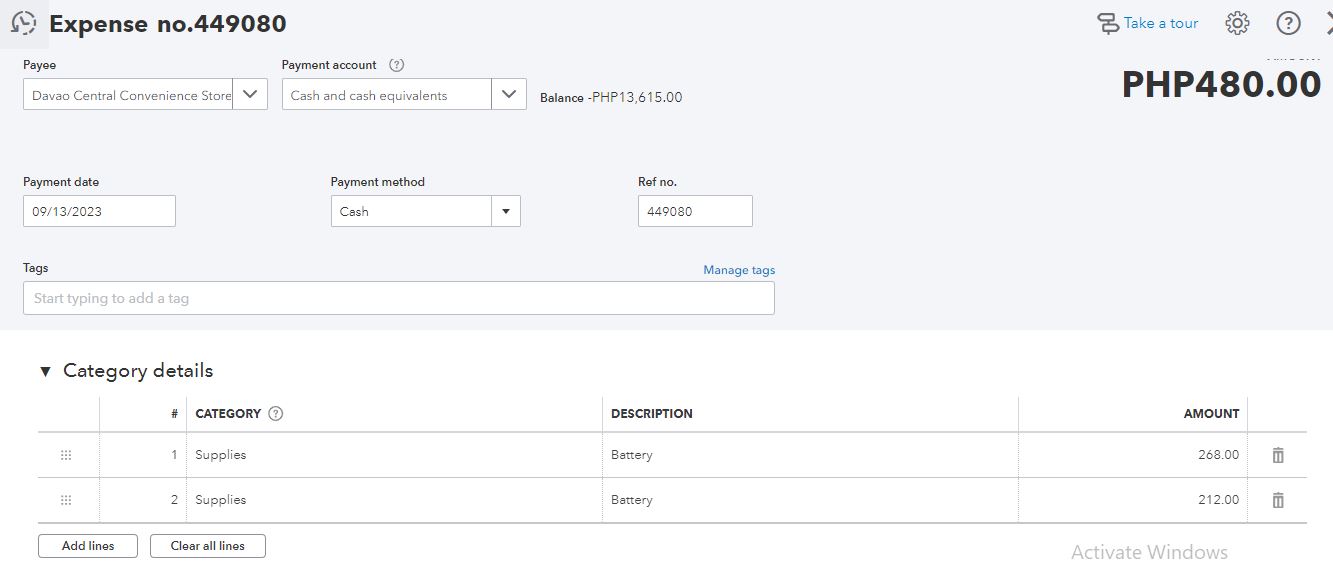This screenshot has width=1333, height=564.
Task: Open the help question mark icon
Action: 1288,23
